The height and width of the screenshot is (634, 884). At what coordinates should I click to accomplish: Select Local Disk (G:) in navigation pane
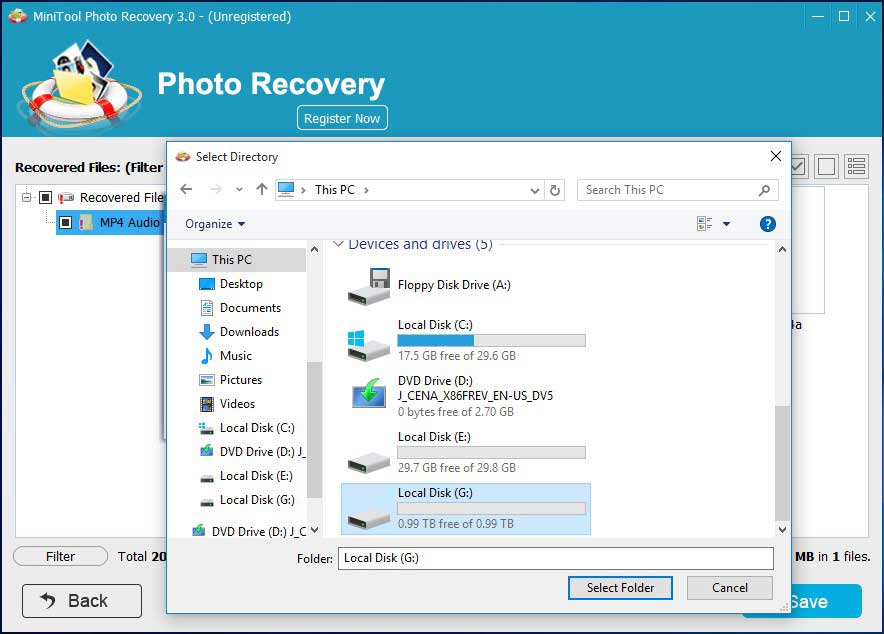tap(257, 500)
